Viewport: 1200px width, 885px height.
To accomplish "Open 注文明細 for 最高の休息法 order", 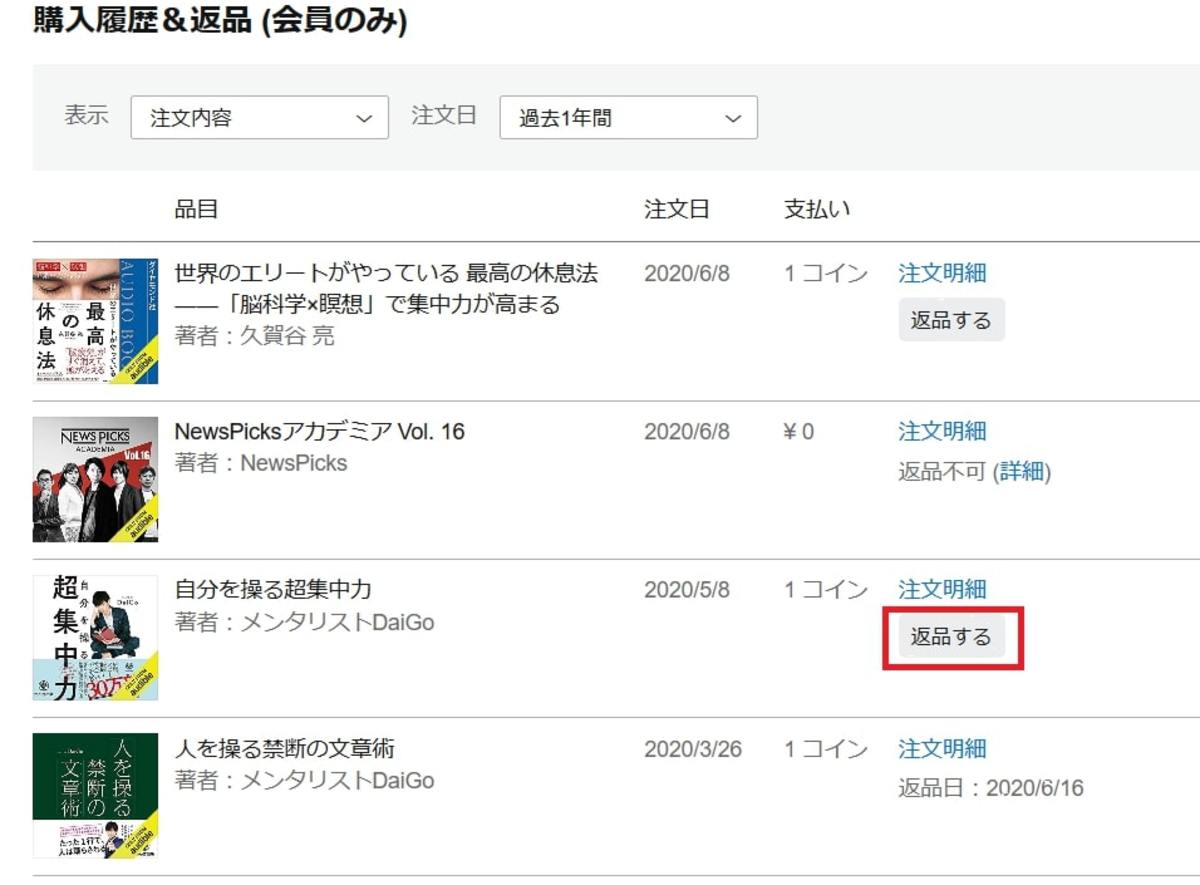I will pyautogui.click(x=942, y=273).
